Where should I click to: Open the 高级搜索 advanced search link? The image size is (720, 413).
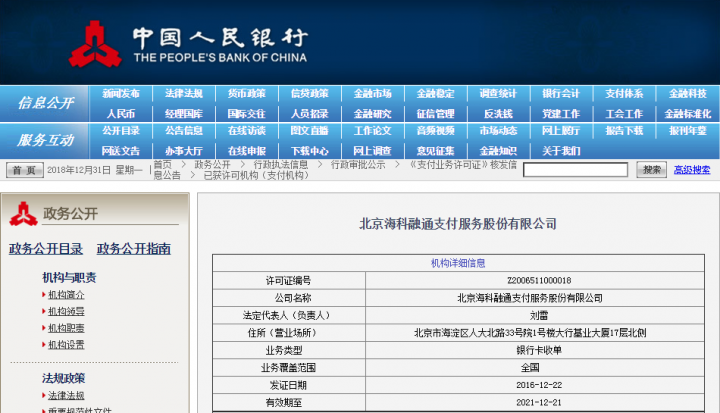[x=692, y=170]
